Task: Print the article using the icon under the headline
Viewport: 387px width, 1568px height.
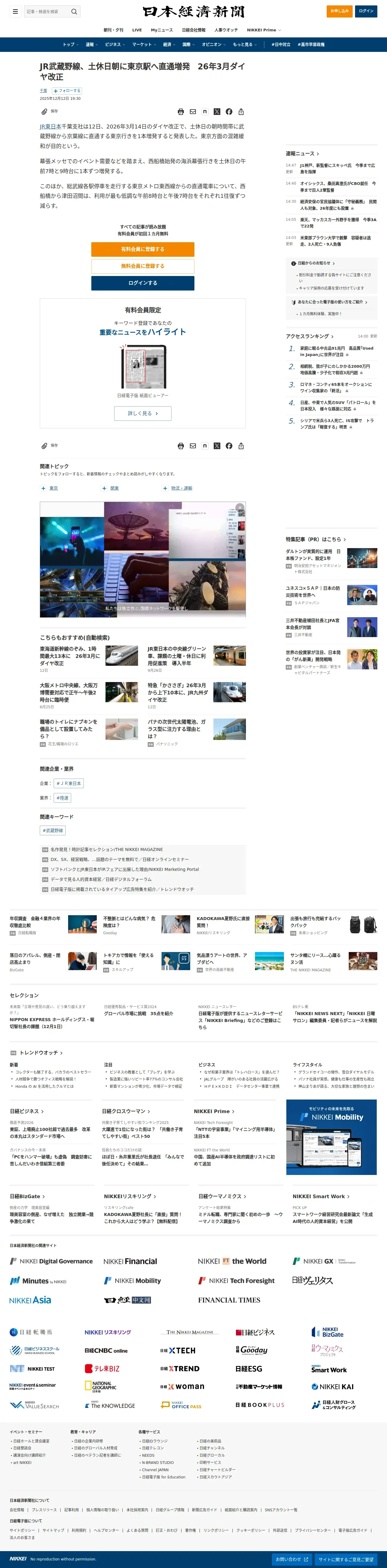Action: pos(181,112)
